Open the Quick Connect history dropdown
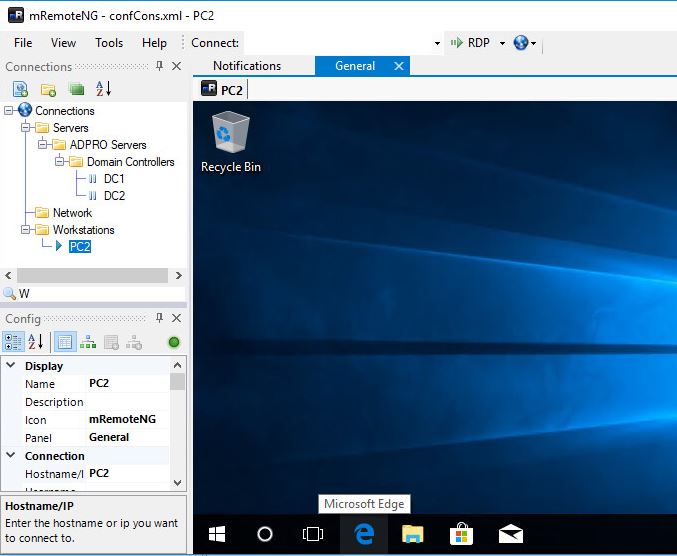 437,43
